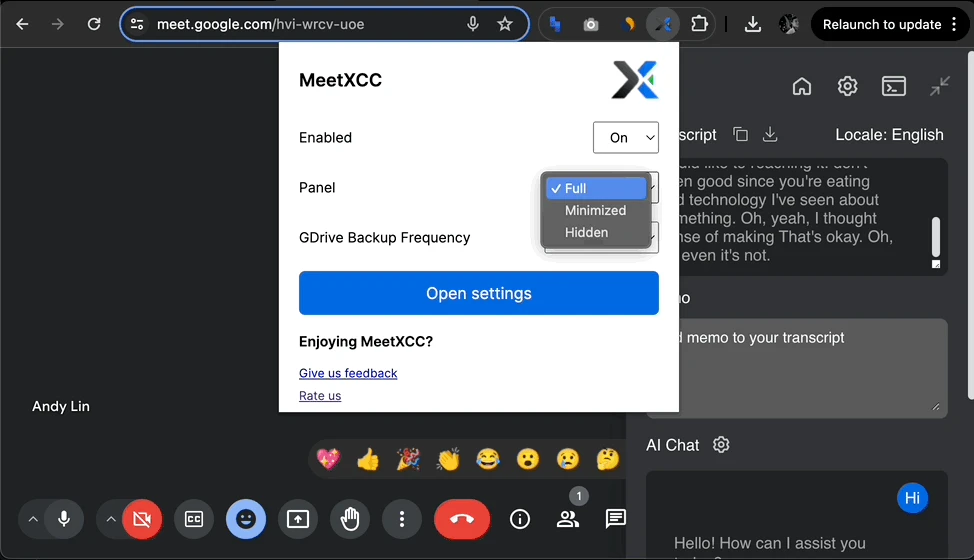This screenshot has width=974, height=560.
Task: Click Relaunch to update button
Action: point(881,24)
